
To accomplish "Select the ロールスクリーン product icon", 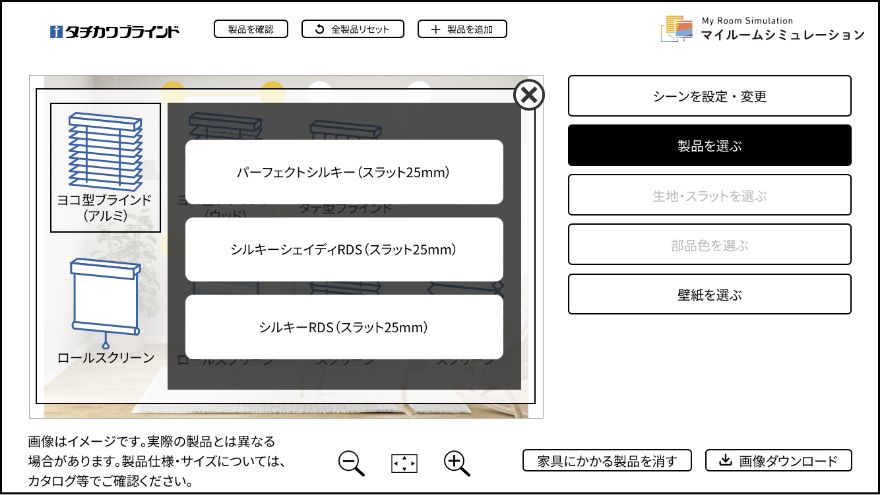I will 106,310.
